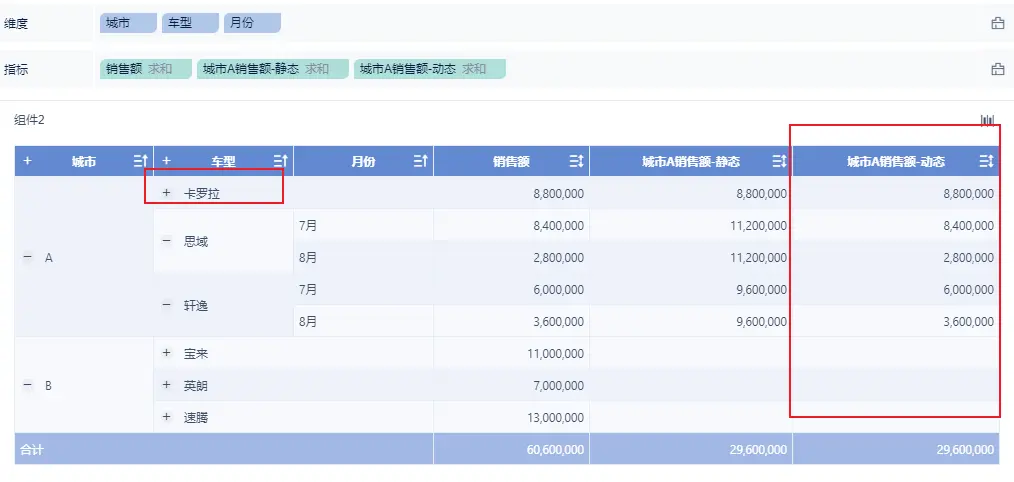Click 轩逸 8月 sales value 3,600,000
Image resolution: width=1014 pixels, height=482 pixels.
click(x=559, y=322)
